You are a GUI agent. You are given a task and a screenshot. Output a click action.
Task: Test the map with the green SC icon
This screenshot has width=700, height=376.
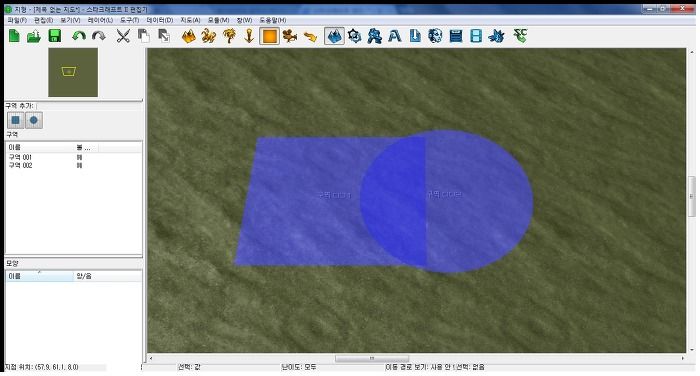tap(521, 35)
